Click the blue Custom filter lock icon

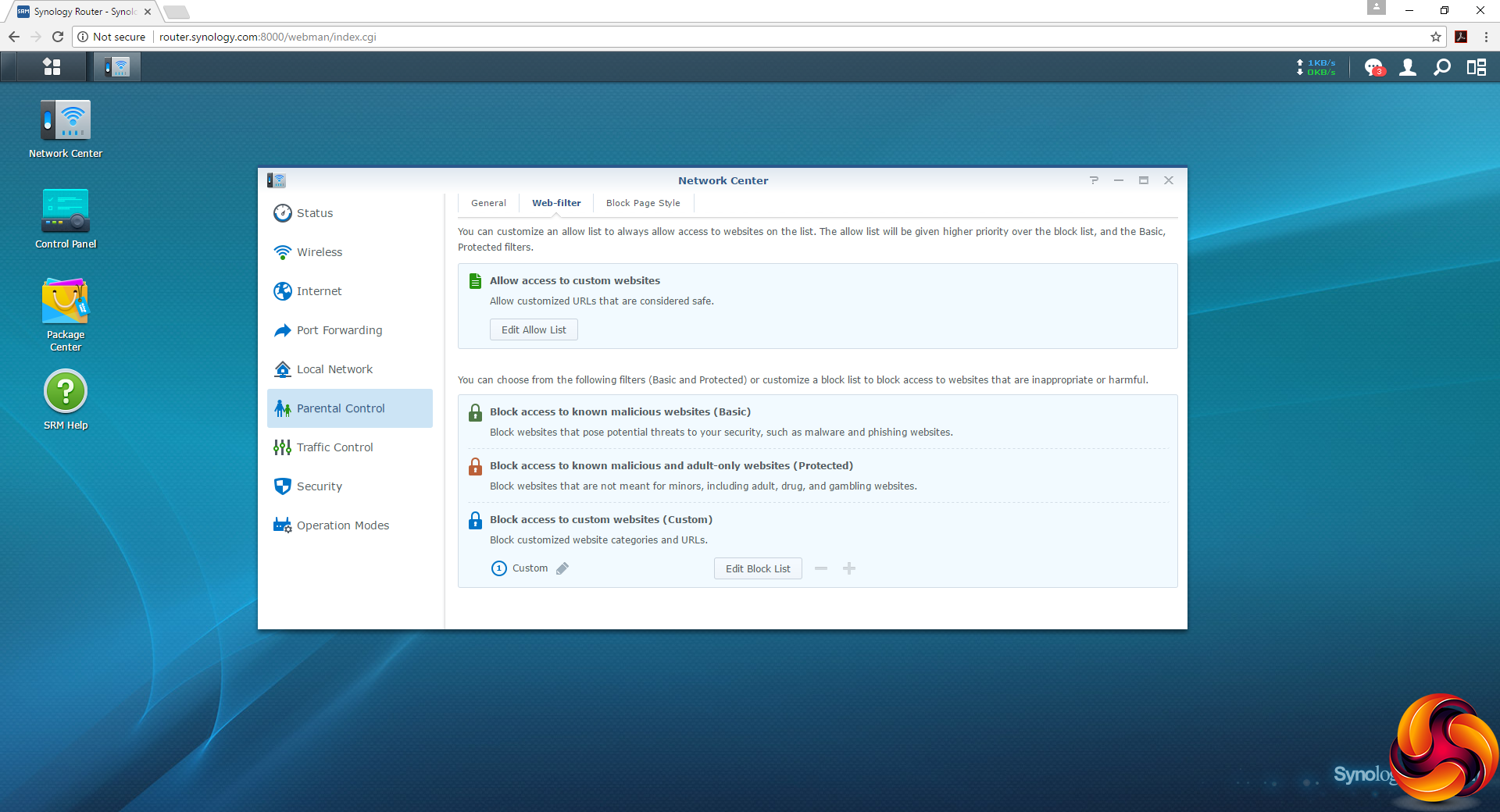pos(475,520)
